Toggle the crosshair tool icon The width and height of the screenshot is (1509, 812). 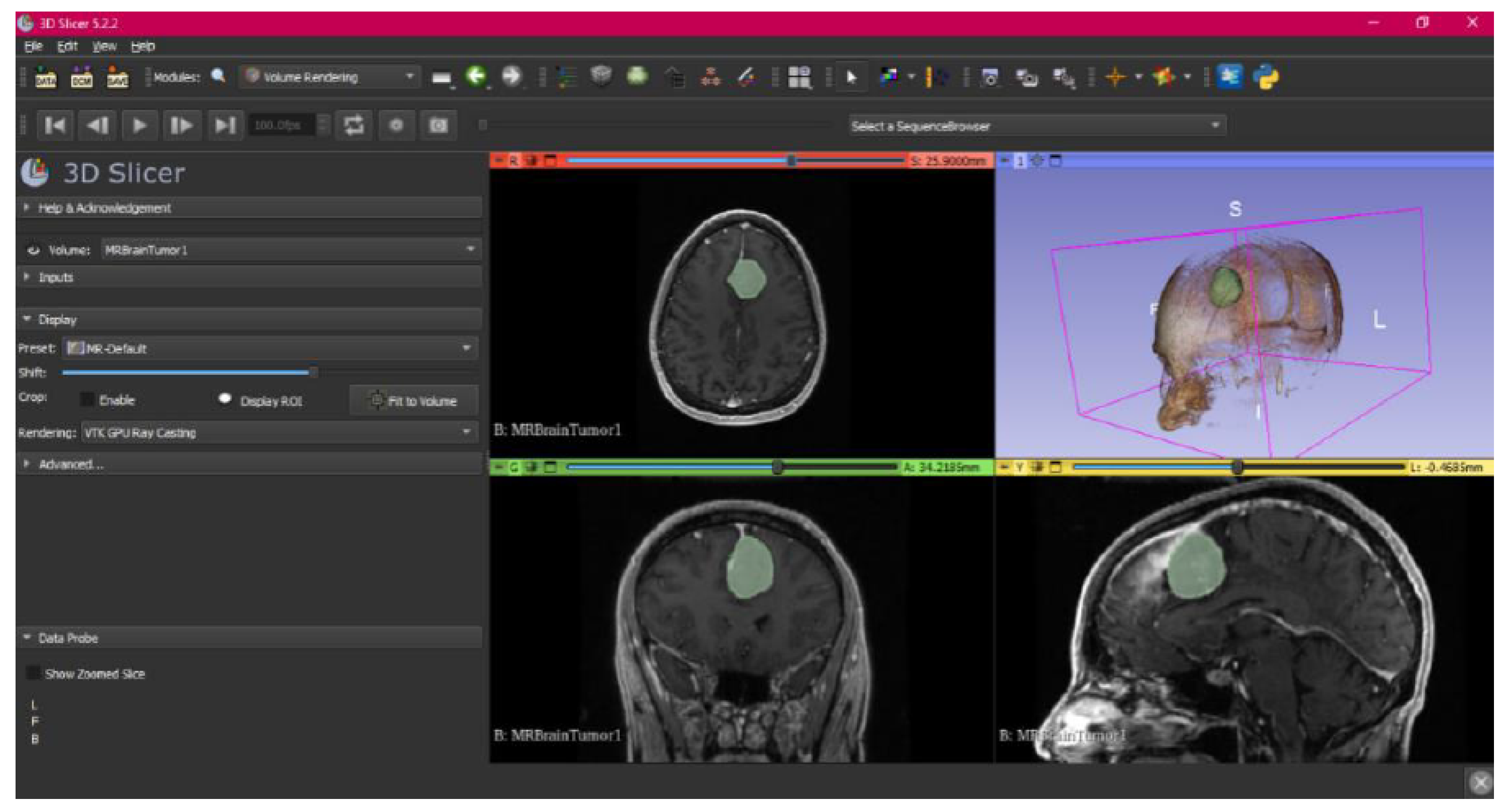(1115, 77)
